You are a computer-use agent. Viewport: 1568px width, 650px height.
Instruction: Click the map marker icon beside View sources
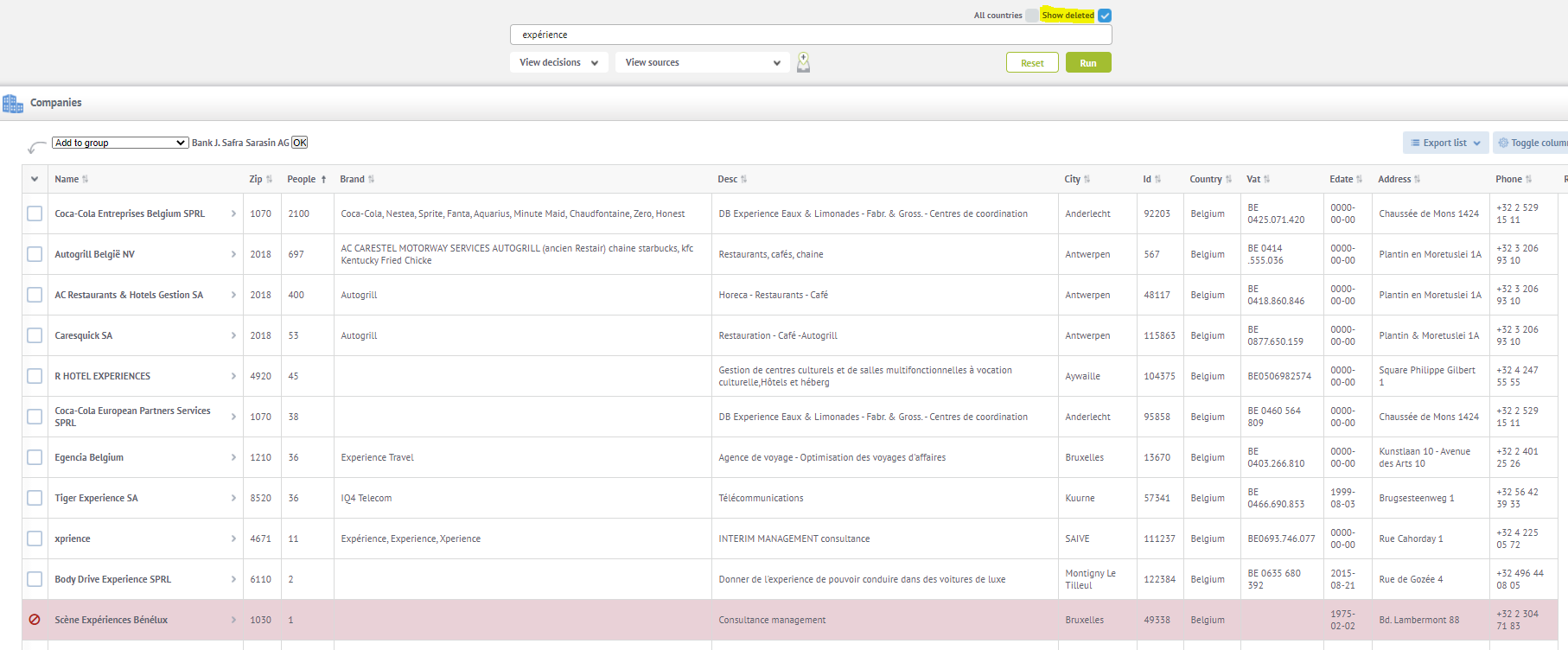(x=803, y=62)
